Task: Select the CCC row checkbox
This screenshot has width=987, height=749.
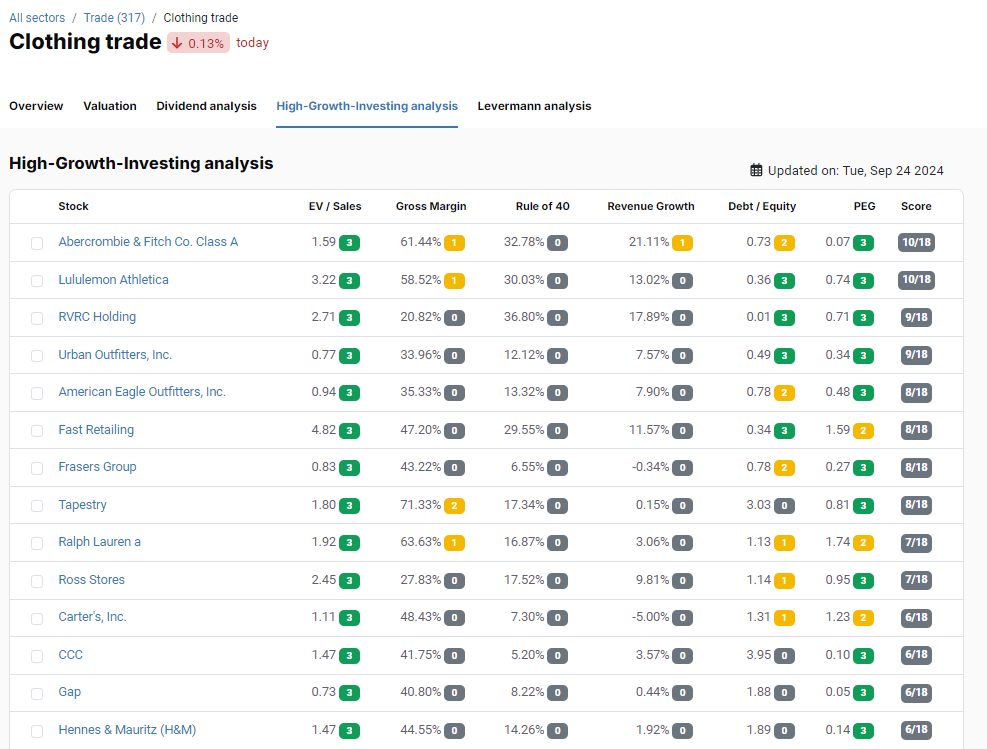Action: click(37, 656)
